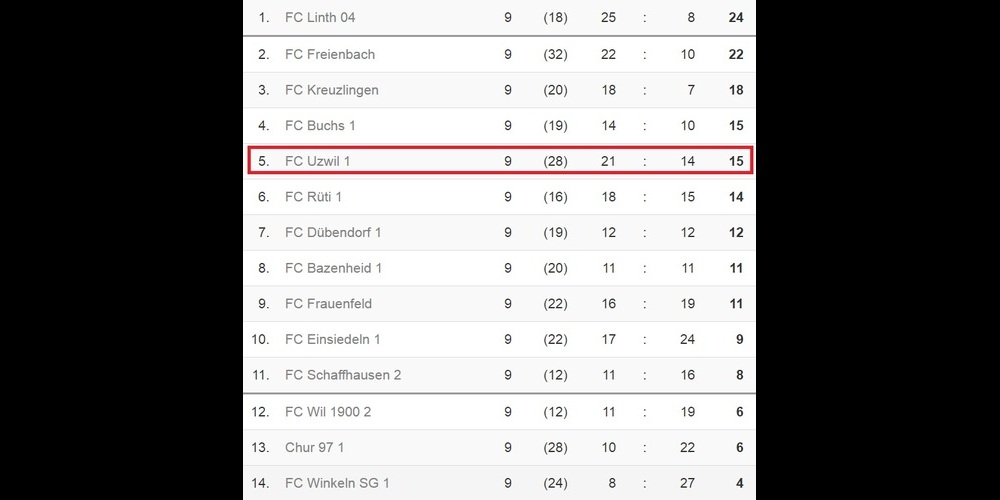Select FC Bazenheid 1 in the table
This screenshot has width=1000, height=500.
(x=333, y=268)
